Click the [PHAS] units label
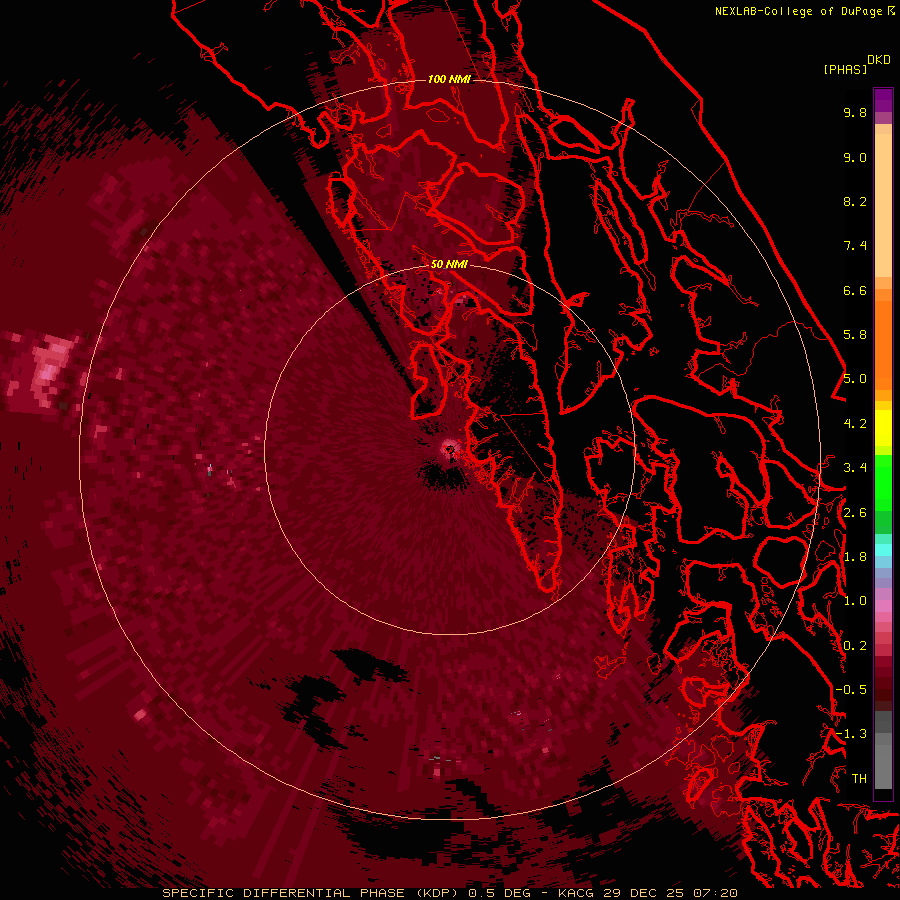 pos(845,69)
